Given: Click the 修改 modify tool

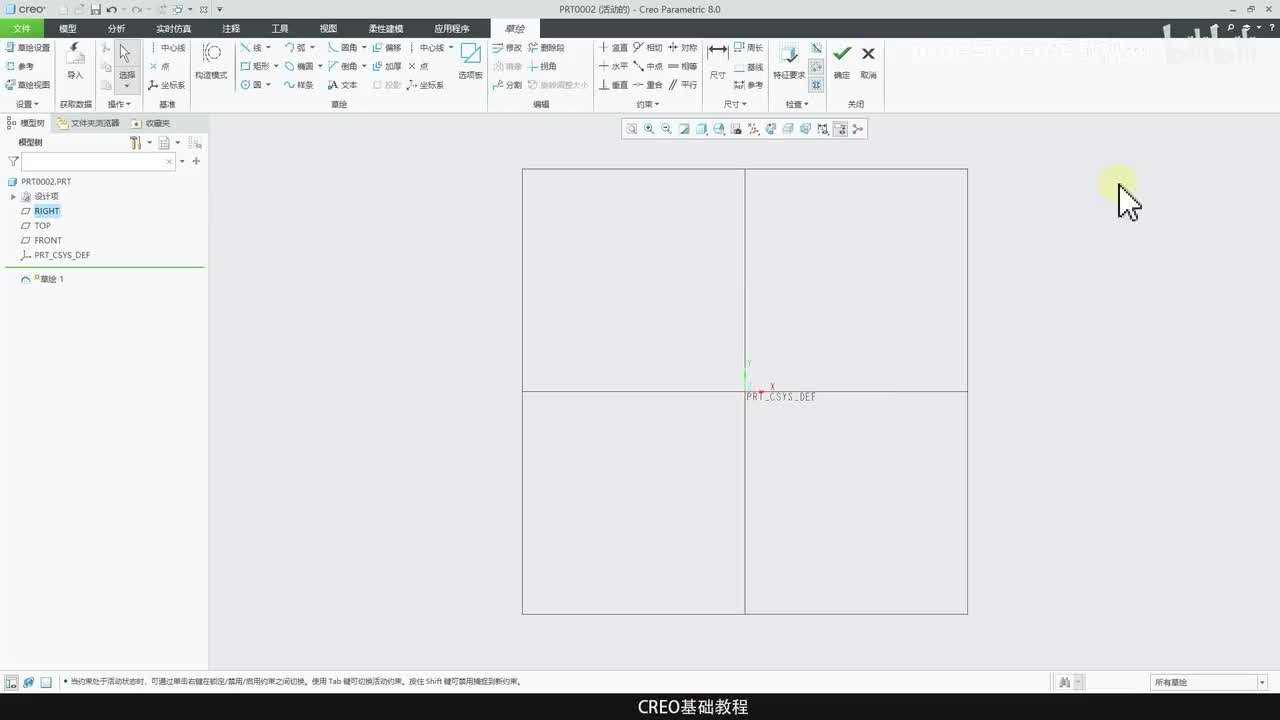Looking at the screenshot, I should point(507,47).
